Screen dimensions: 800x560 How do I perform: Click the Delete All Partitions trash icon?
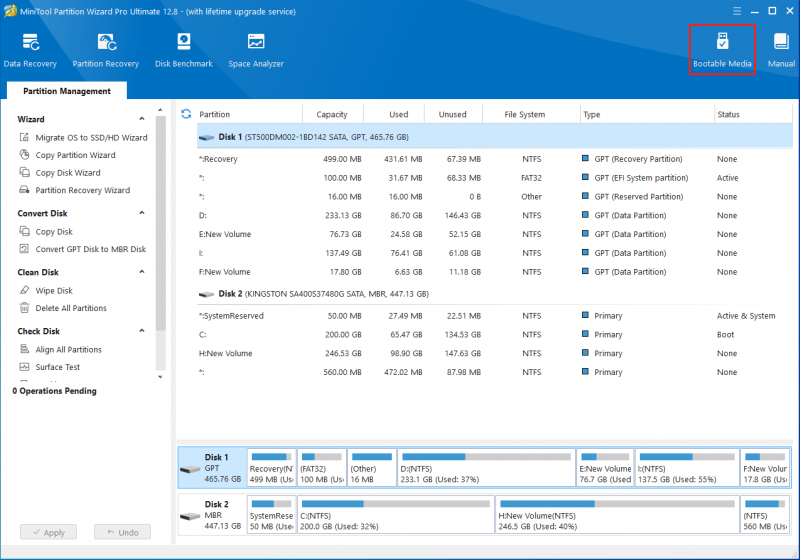24,308
